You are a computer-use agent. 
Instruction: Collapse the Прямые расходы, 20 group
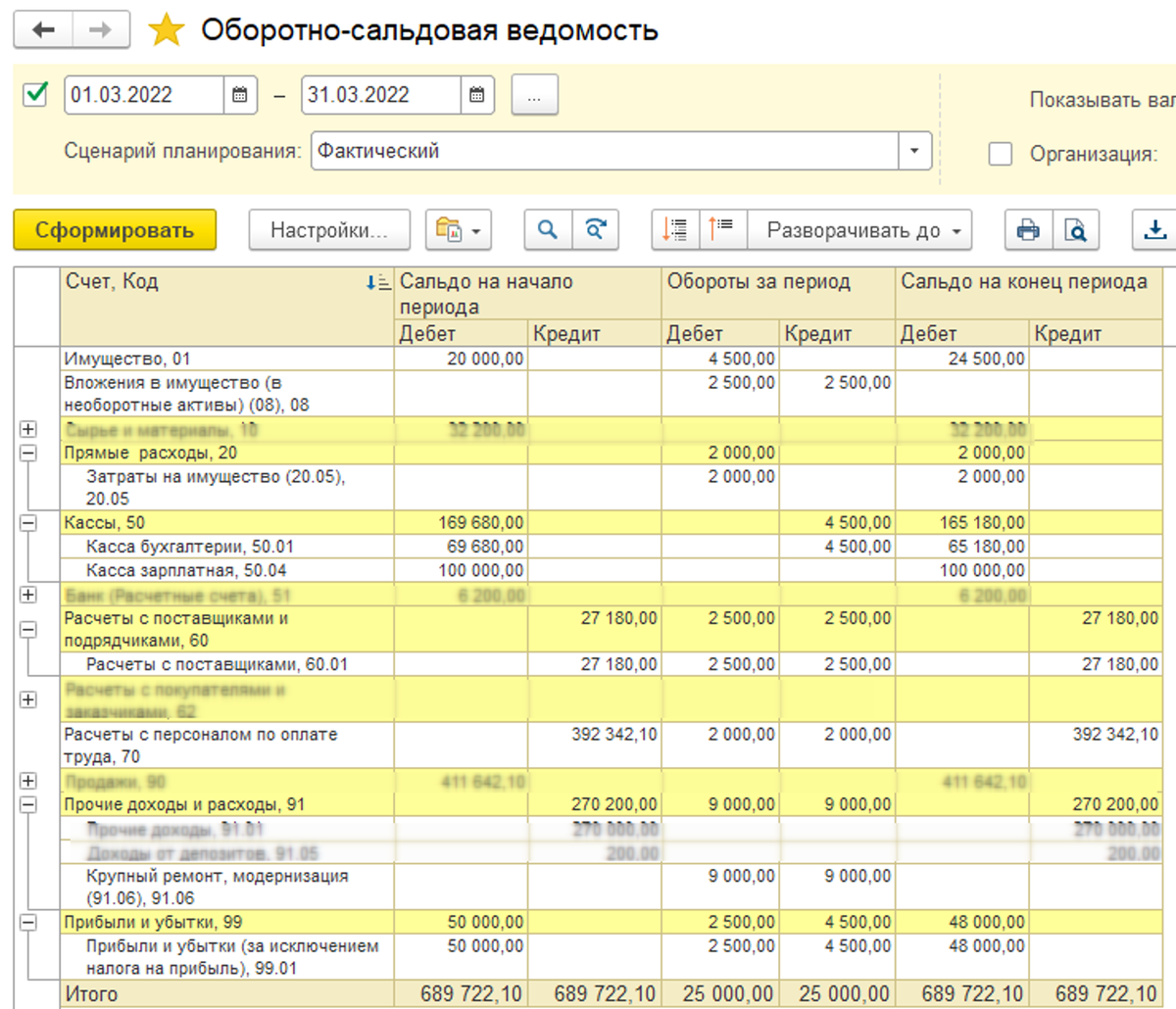pyautogui.click(x=27, y=453)
